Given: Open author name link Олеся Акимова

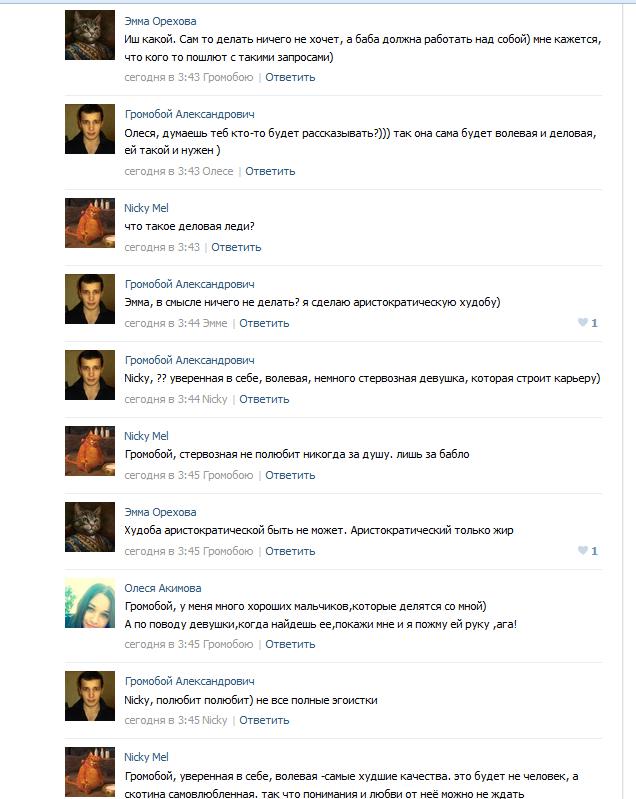Looking at the screenshot, I should 162,588.
